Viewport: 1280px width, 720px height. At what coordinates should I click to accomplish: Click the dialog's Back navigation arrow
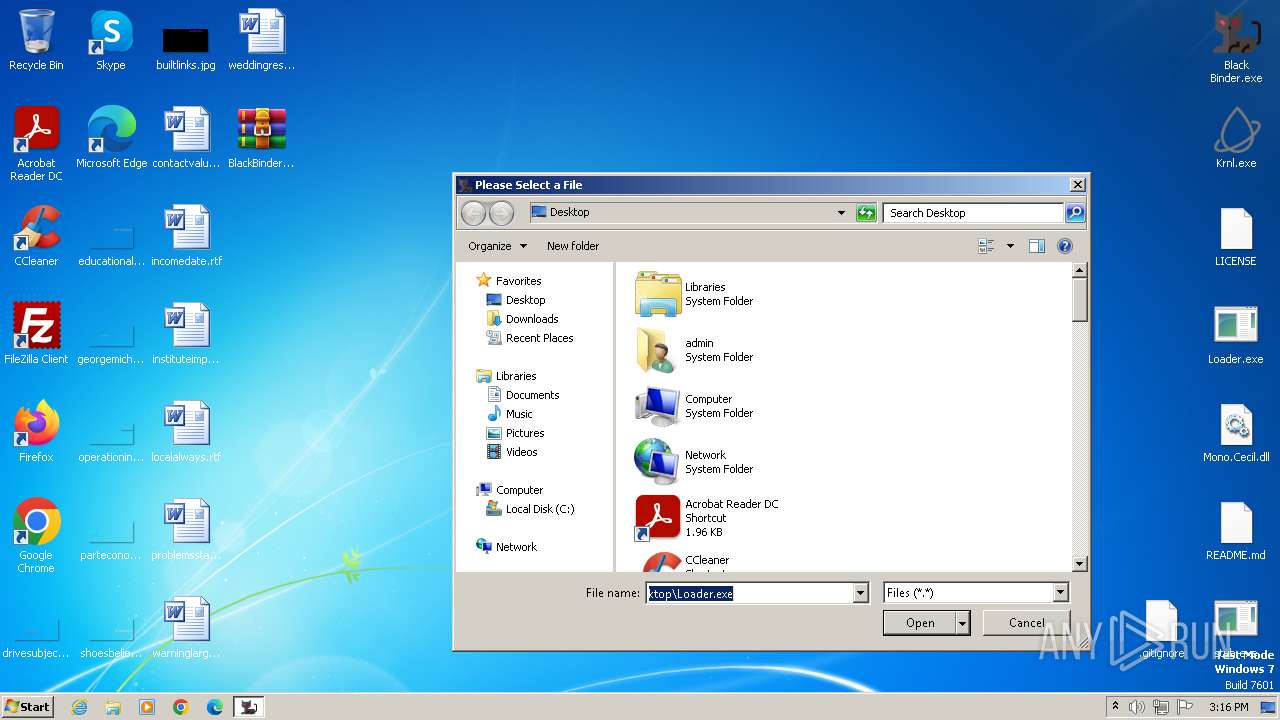[x=474, y=212]
